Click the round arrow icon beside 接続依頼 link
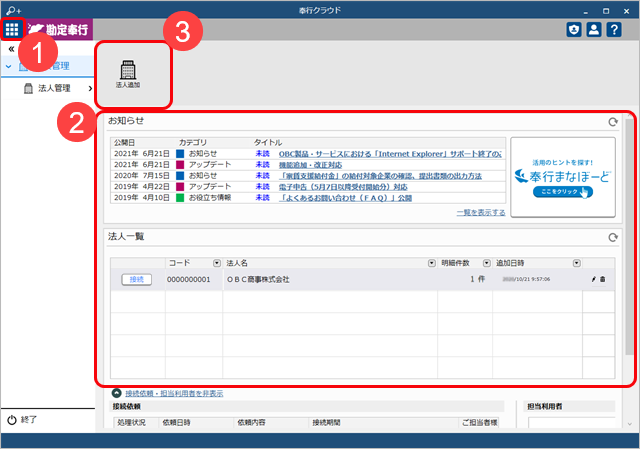The width and height of the screenshot is (640, 449). tap(117, 393)
